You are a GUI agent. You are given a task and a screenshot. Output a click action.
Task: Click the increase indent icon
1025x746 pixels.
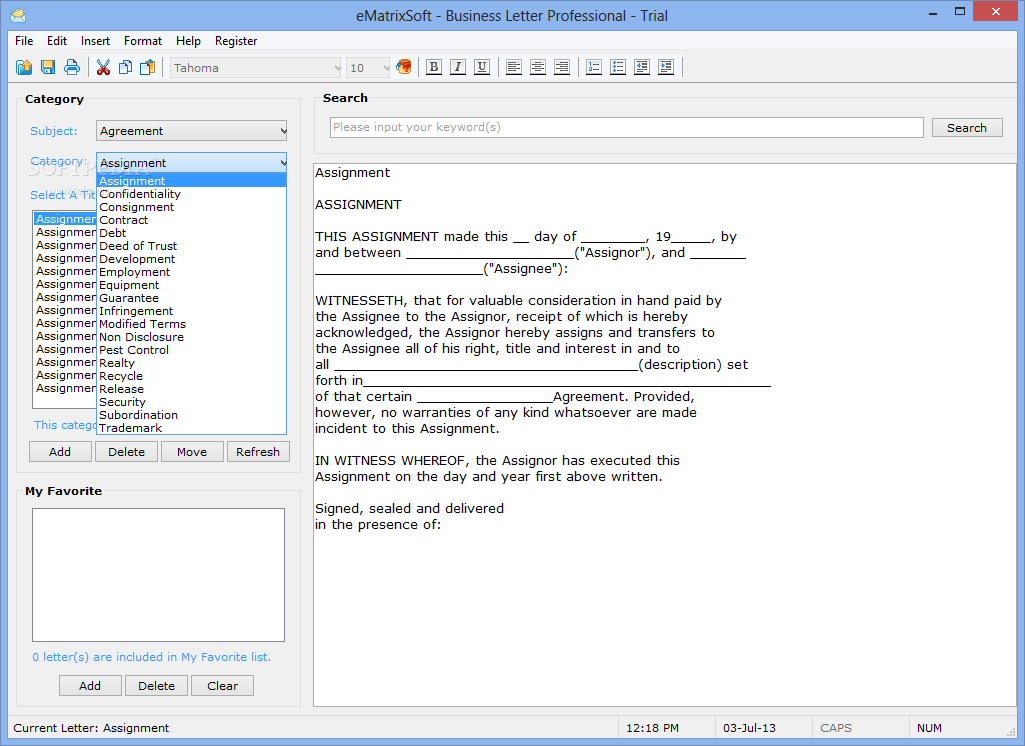[x=666, y=67]
